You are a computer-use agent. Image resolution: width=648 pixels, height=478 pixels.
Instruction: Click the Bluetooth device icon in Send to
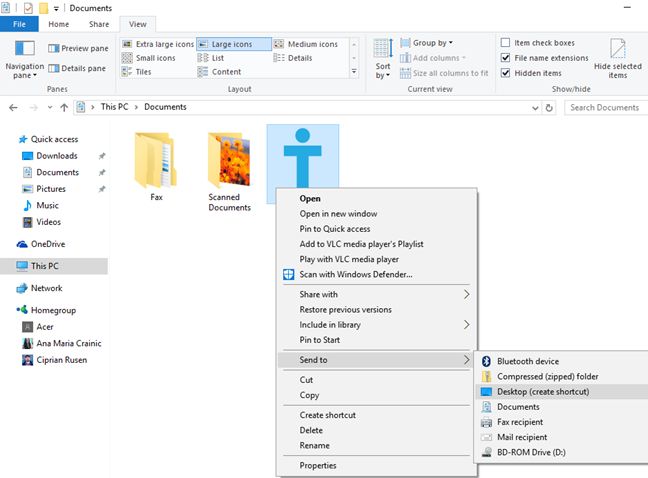tap(487, 361)
